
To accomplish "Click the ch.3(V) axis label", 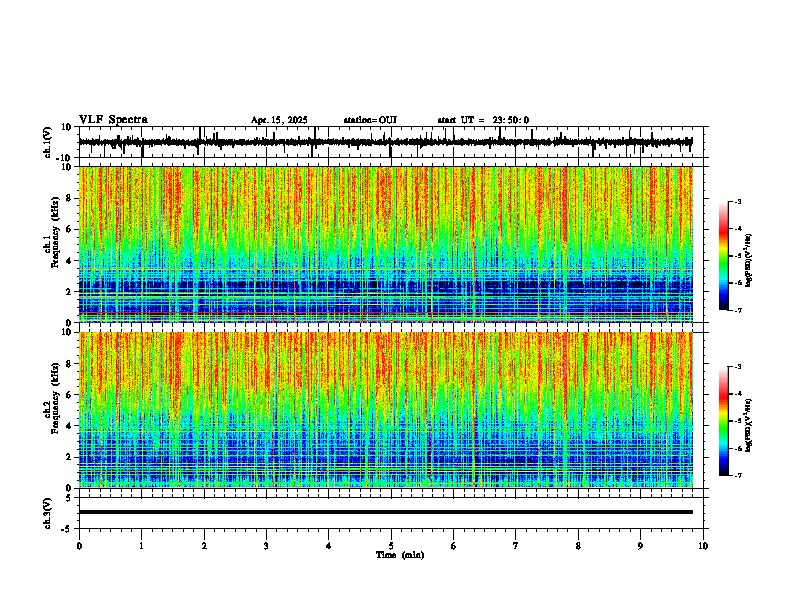I will (x=48, y=513).
